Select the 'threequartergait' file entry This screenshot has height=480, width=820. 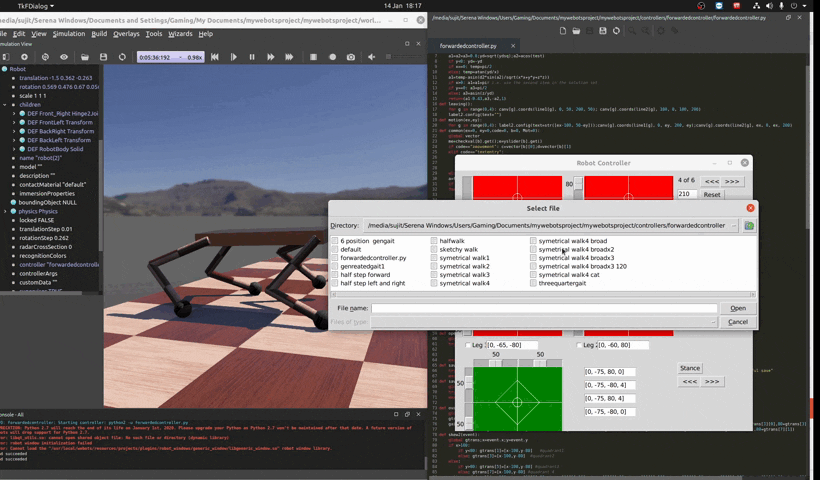562,283
